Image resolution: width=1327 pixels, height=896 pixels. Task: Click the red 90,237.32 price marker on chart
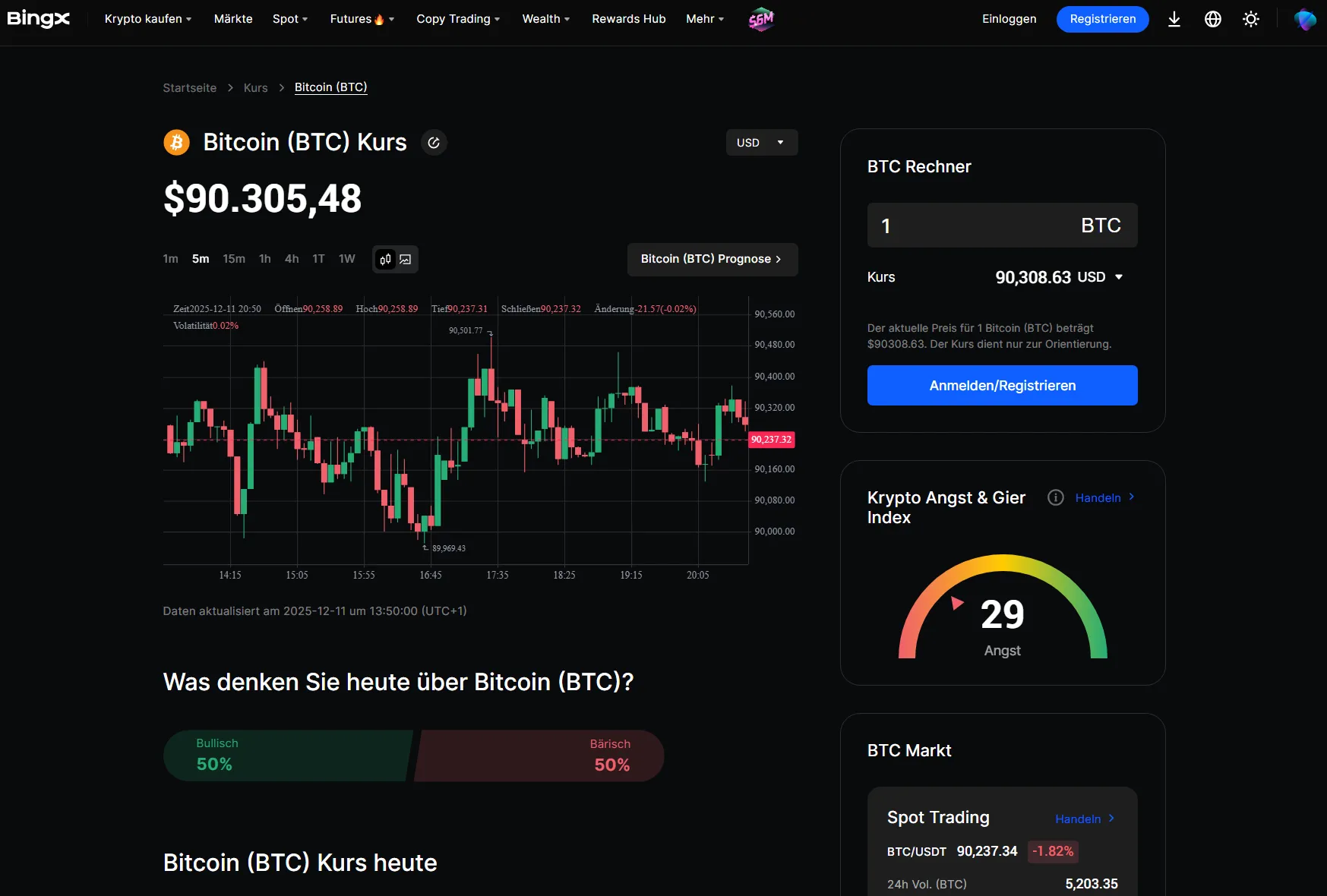click(772, 440)
